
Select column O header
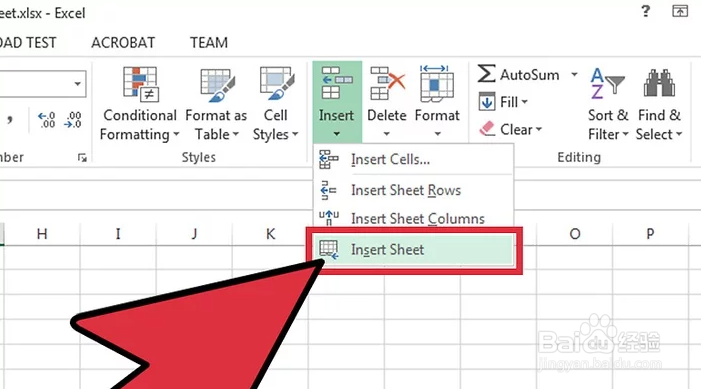pos(575,234)
